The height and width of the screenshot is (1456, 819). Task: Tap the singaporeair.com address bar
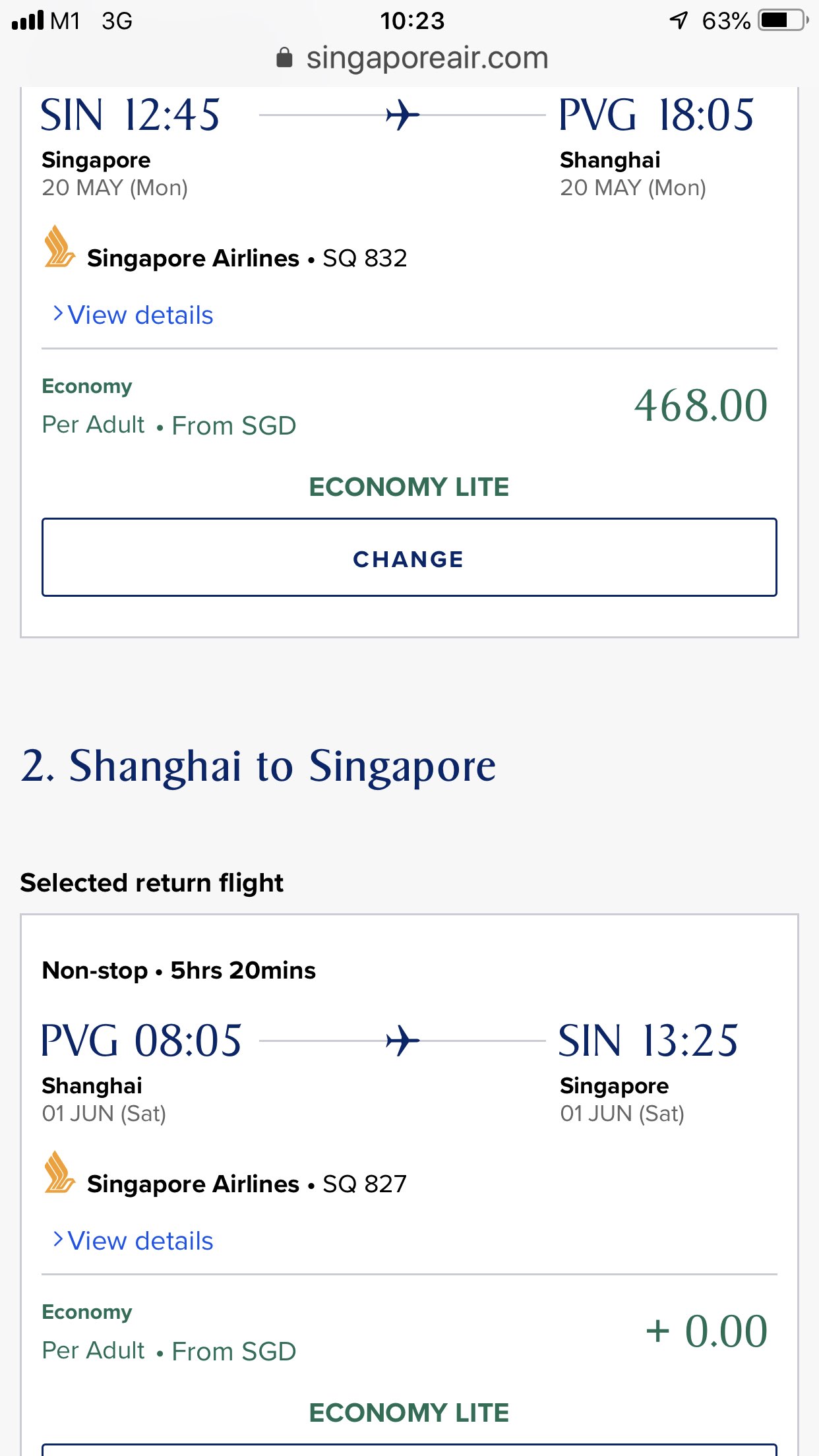[x=427, y=58]
